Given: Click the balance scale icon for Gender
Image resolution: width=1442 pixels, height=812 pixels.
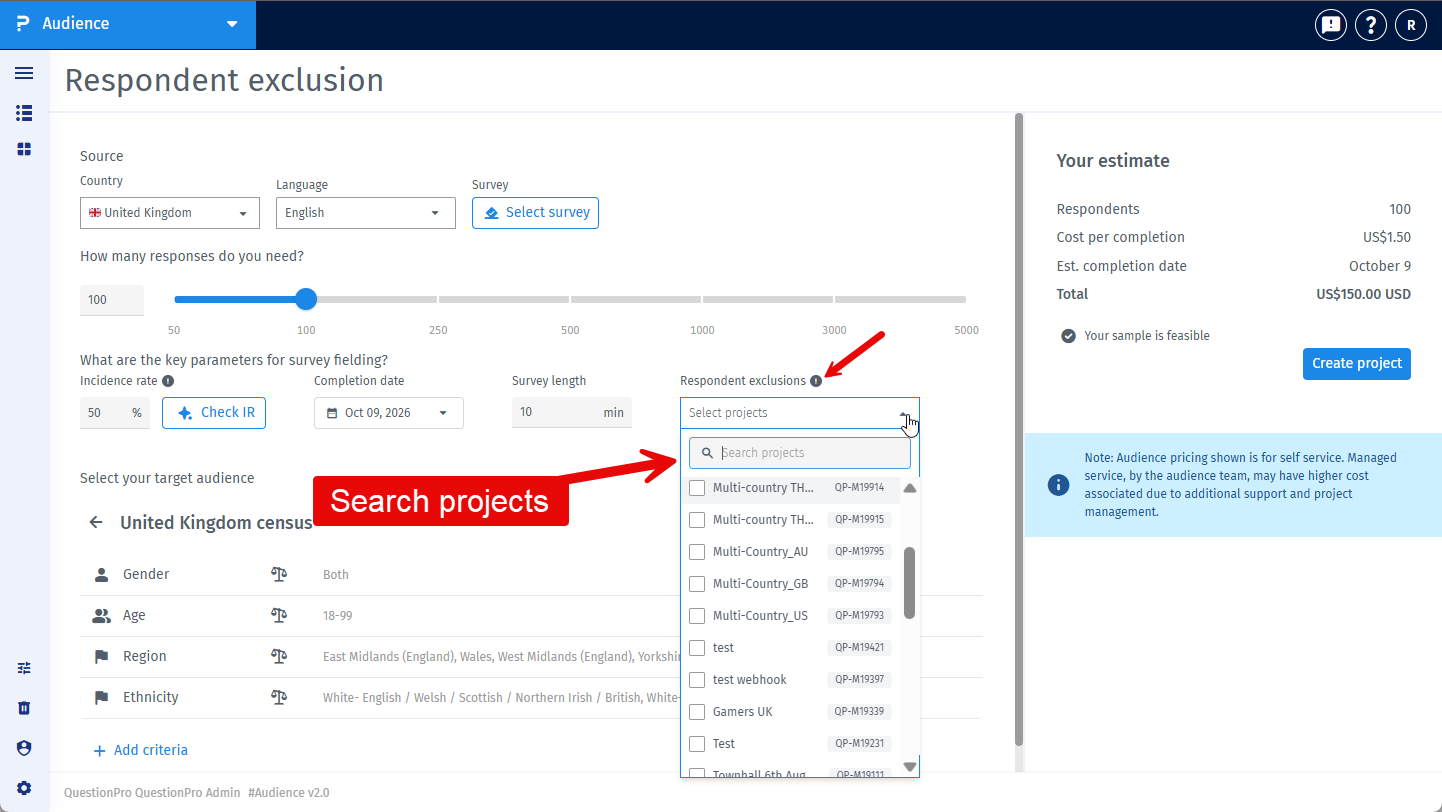Looking at the screenshot, I should pos(279,574).
